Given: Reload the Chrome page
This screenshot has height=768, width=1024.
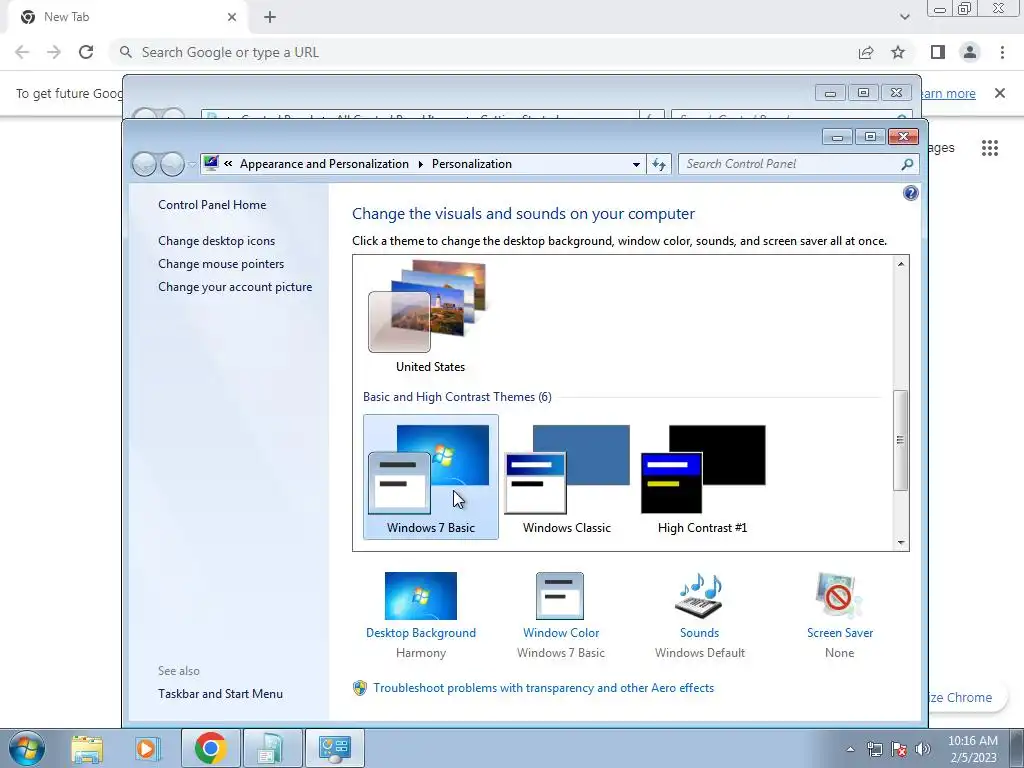Looking at the screenshot, I should [86, 52].
